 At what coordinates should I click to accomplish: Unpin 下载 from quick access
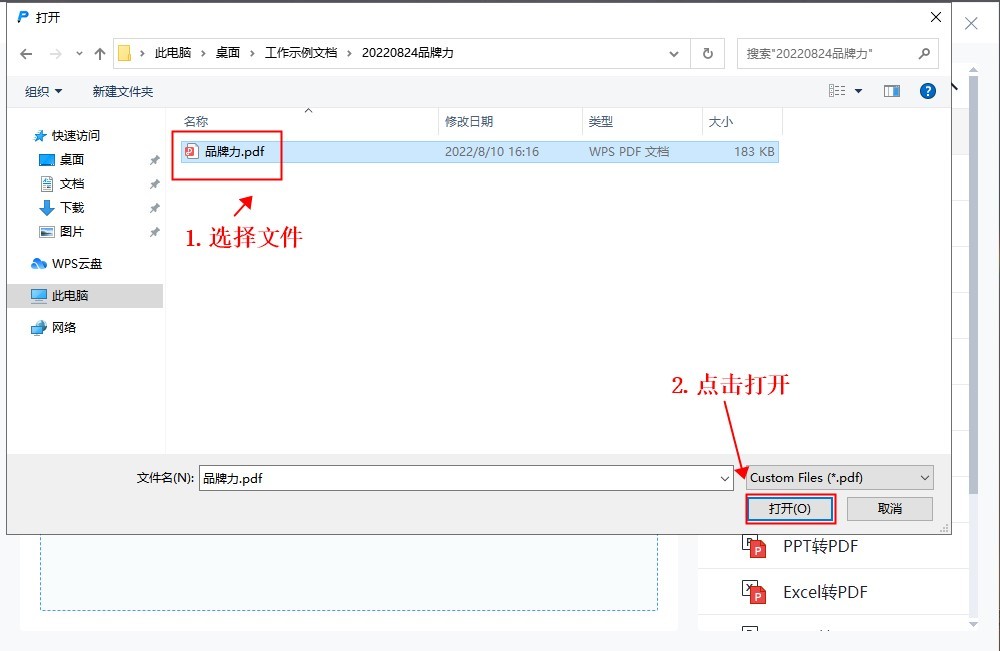(155, 207)
